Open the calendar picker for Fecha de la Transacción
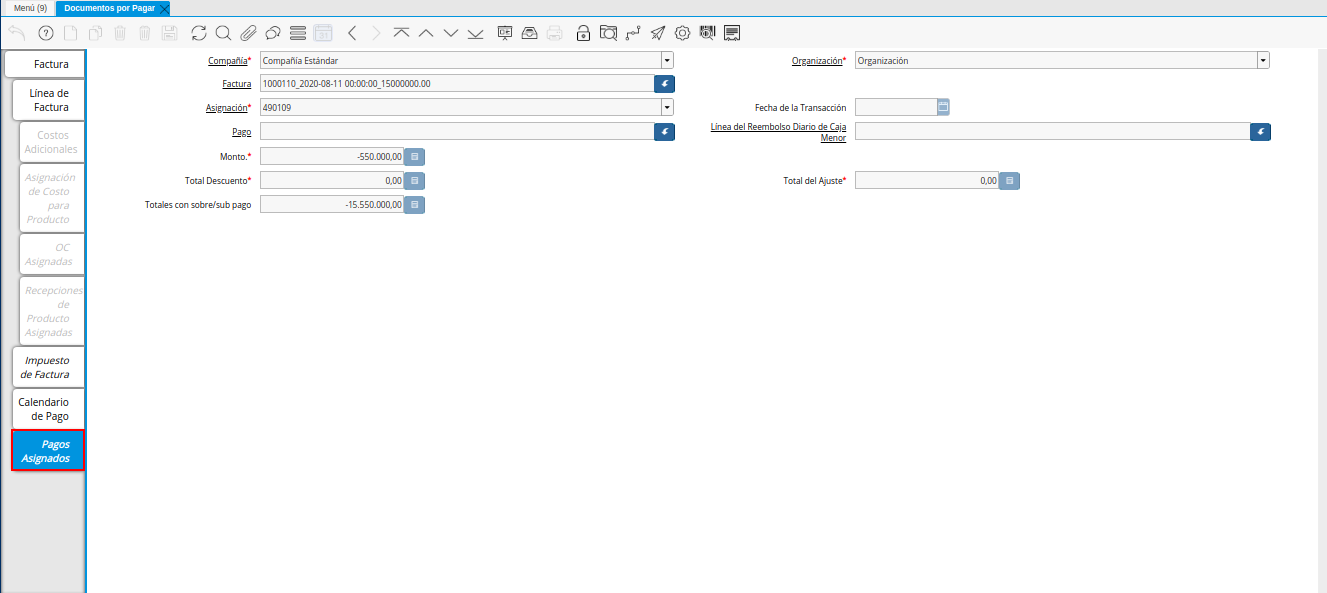 (x=943, y=107)
